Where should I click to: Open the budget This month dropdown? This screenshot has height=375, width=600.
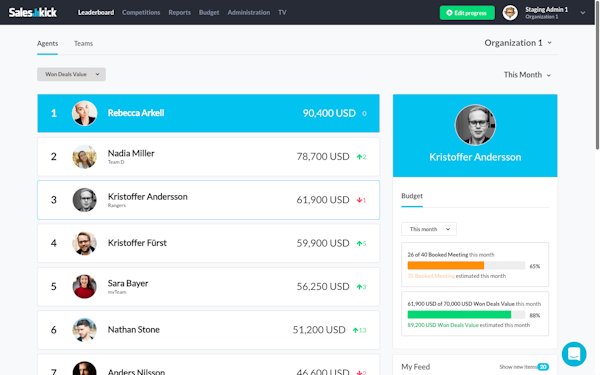(429, 229)
